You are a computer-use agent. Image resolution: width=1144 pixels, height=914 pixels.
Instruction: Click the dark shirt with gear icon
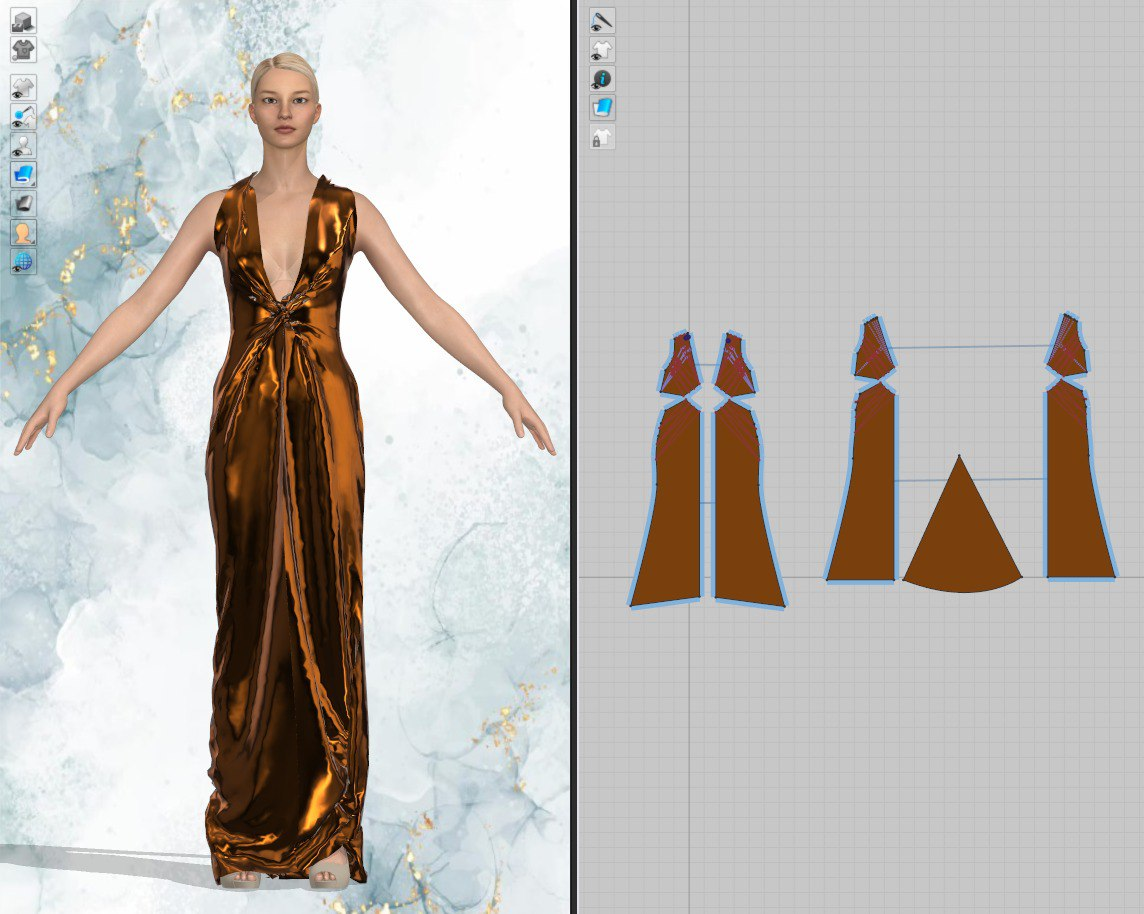click(x=23, y=48)
